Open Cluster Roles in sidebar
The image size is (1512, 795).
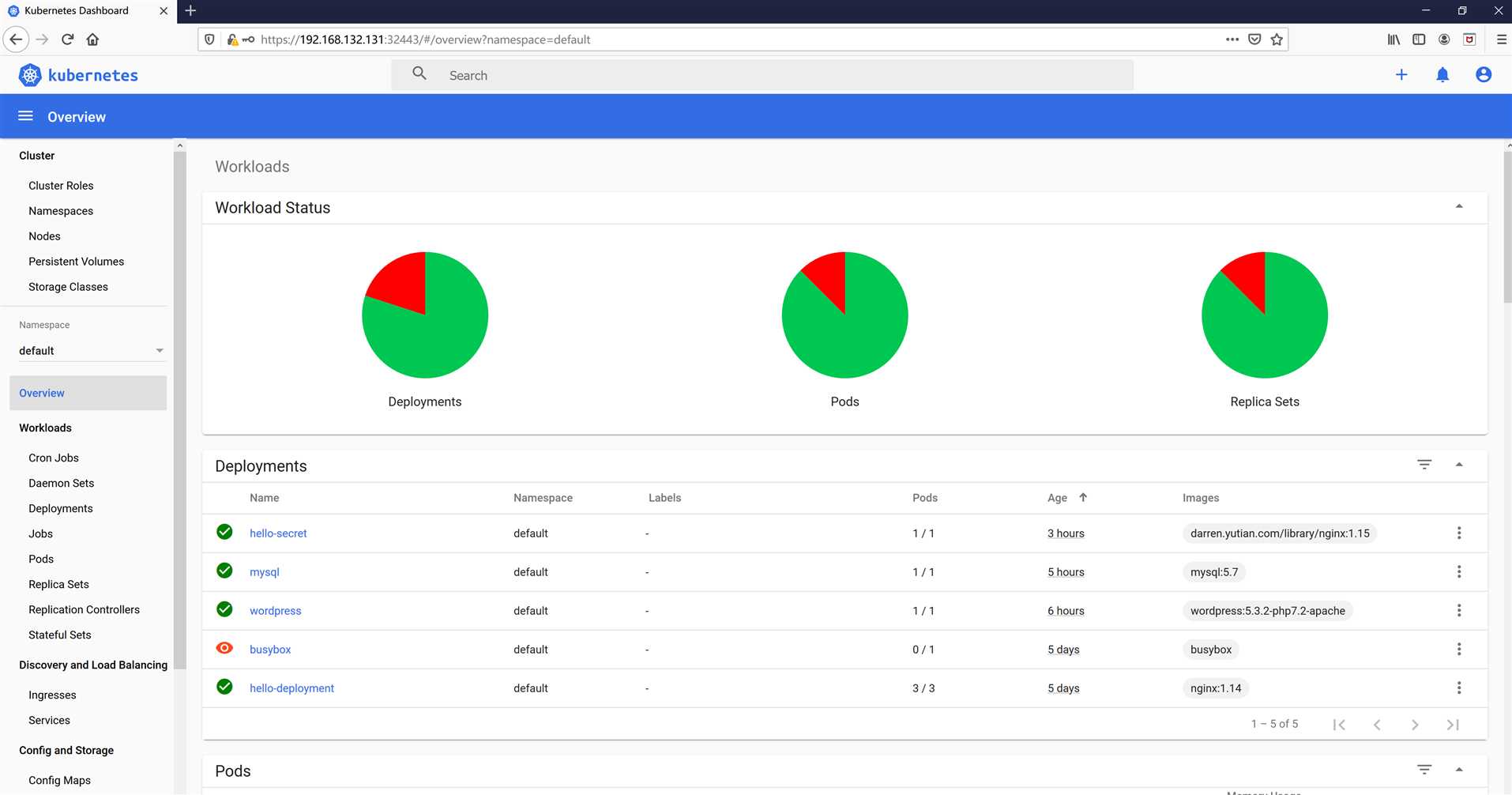[61, 186]
